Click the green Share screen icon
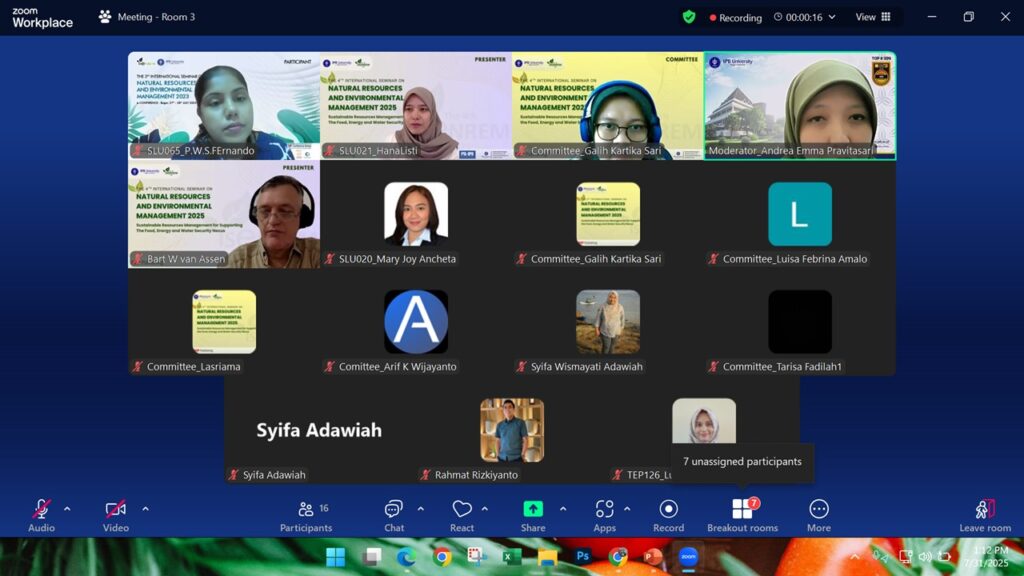 pyautogui.click(x=533, y=510)
